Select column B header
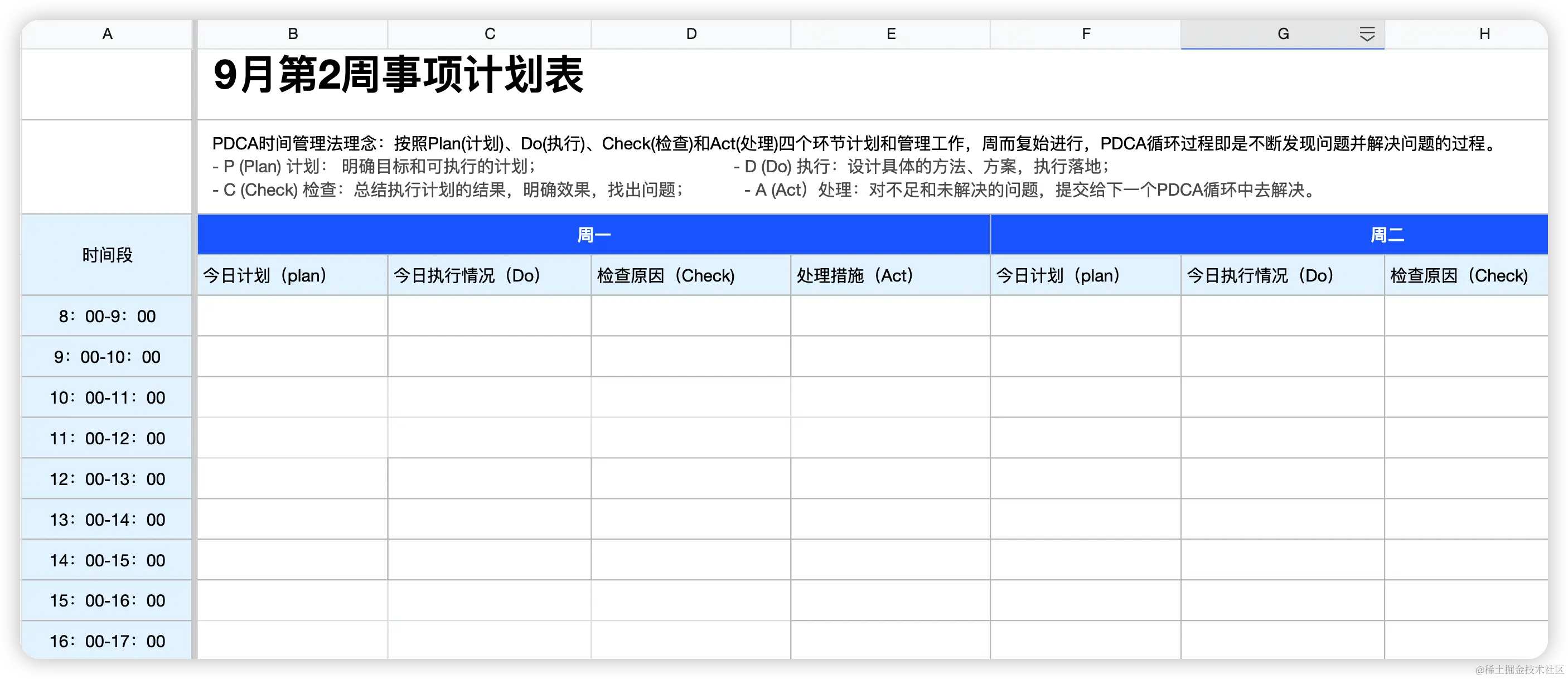1568x679 pixels. click(293, 34)
